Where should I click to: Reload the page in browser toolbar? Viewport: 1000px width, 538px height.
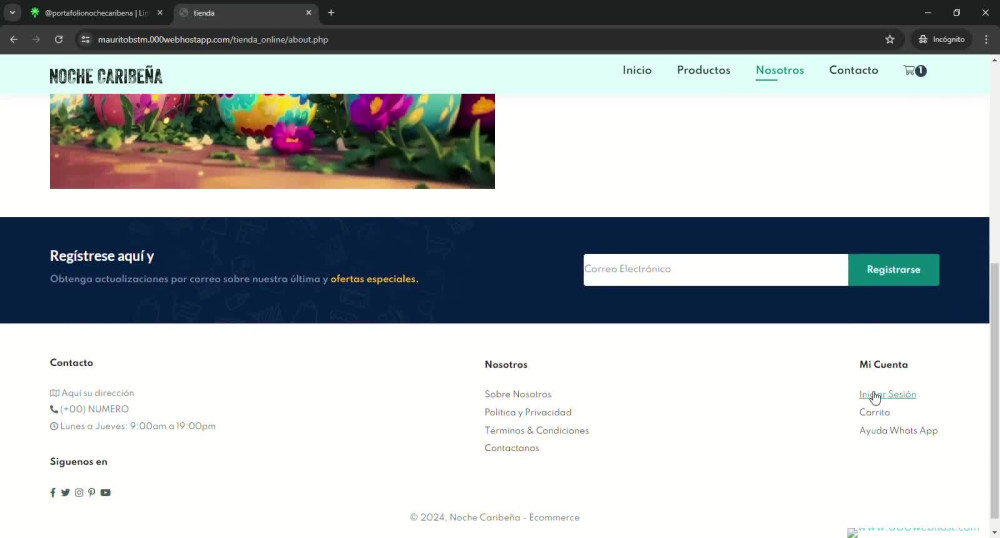click(59, 40)
